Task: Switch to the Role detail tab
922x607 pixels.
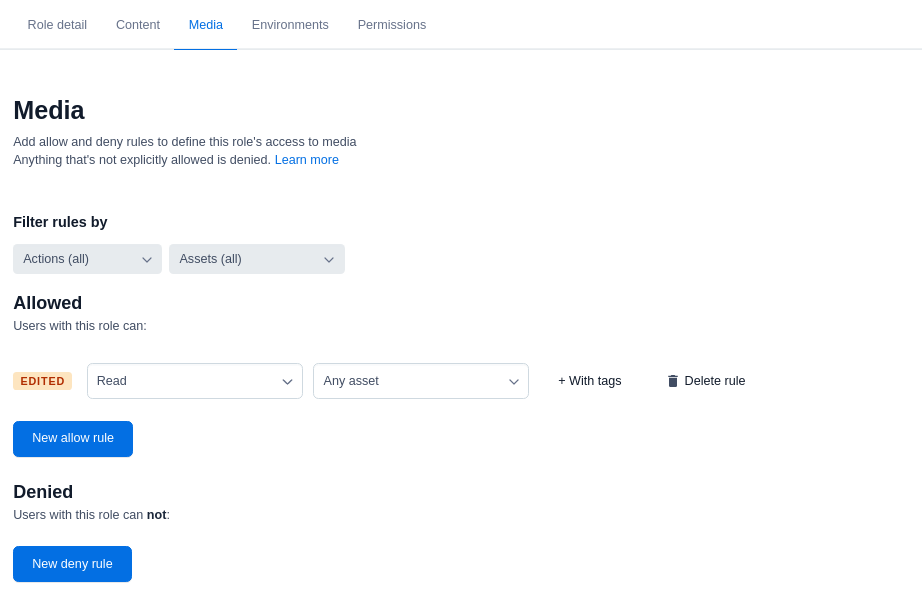Action: 57,25
